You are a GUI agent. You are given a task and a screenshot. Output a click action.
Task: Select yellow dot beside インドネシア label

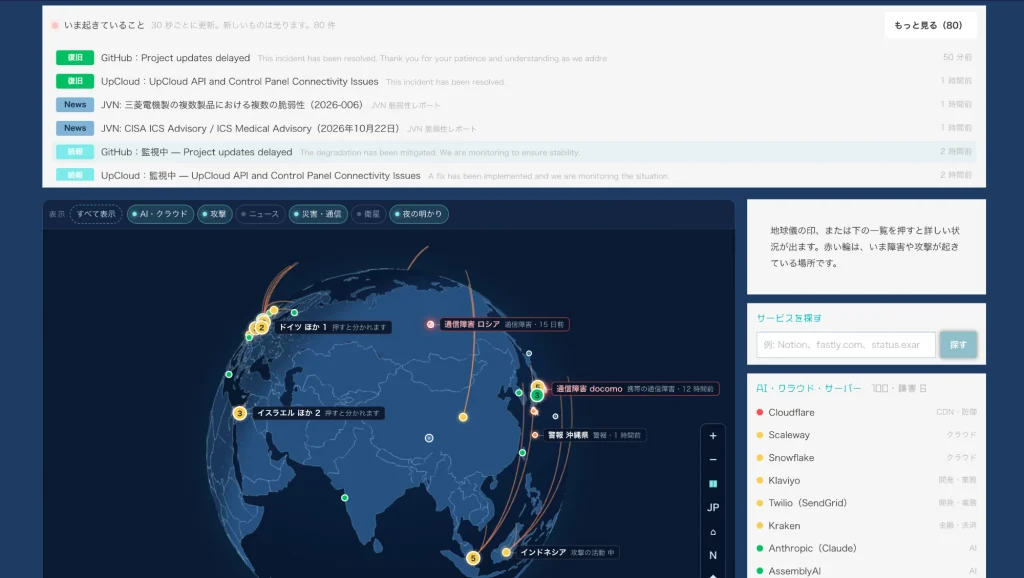(506, 553)
